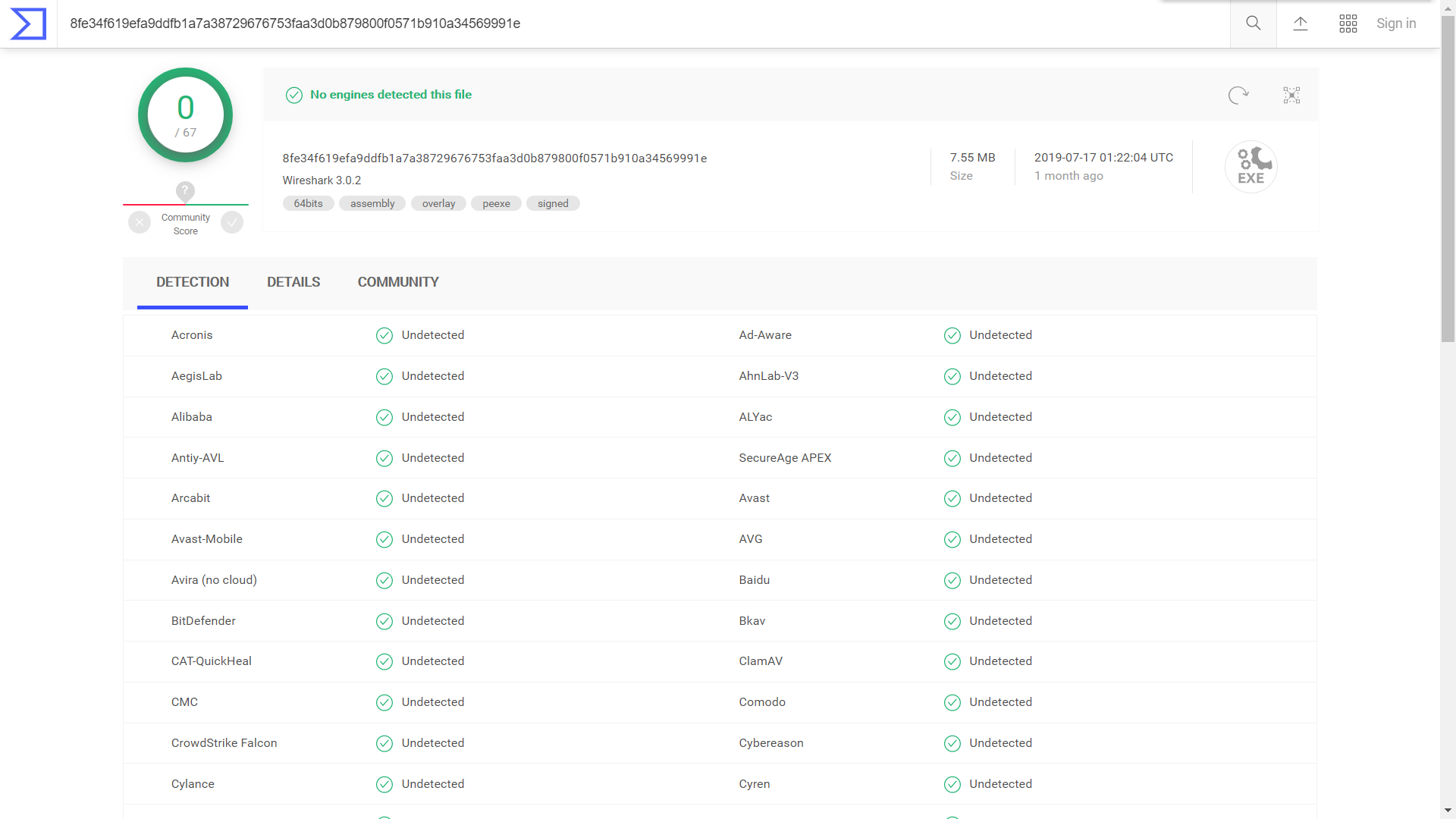Click the VirusTotal logo icon
Screen dimensions: 1456x819
28,24
